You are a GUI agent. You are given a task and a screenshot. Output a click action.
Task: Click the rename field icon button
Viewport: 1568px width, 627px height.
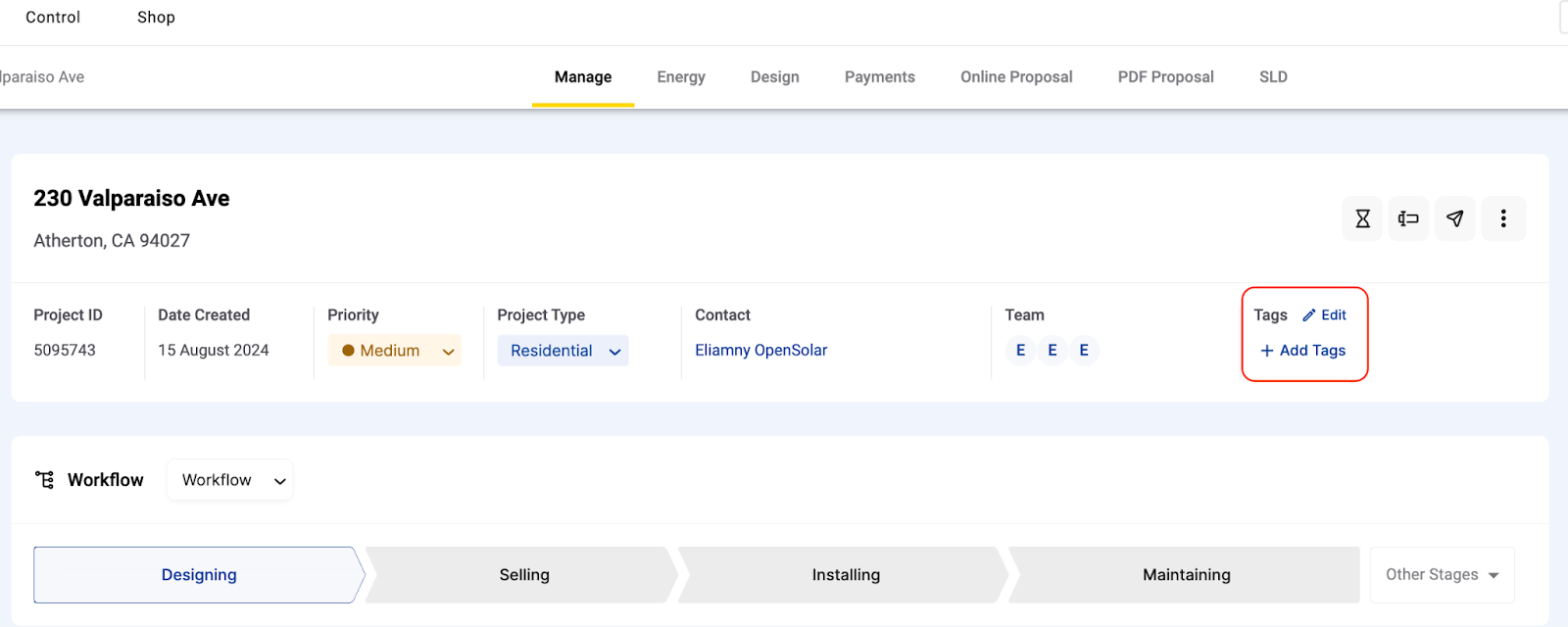click(1408, 218)
